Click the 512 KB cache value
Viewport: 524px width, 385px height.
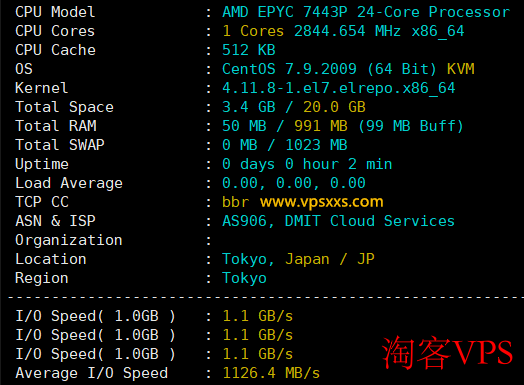(249, 50)
